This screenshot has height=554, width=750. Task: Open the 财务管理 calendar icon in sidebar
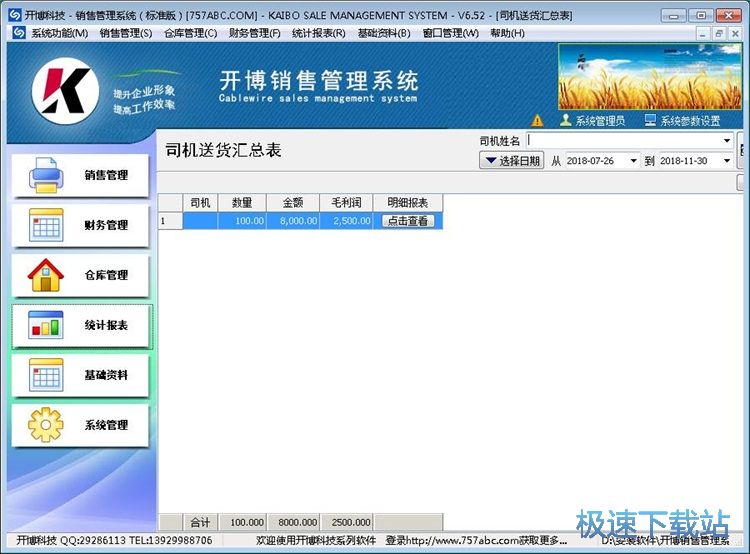click(x=46, y=224)
